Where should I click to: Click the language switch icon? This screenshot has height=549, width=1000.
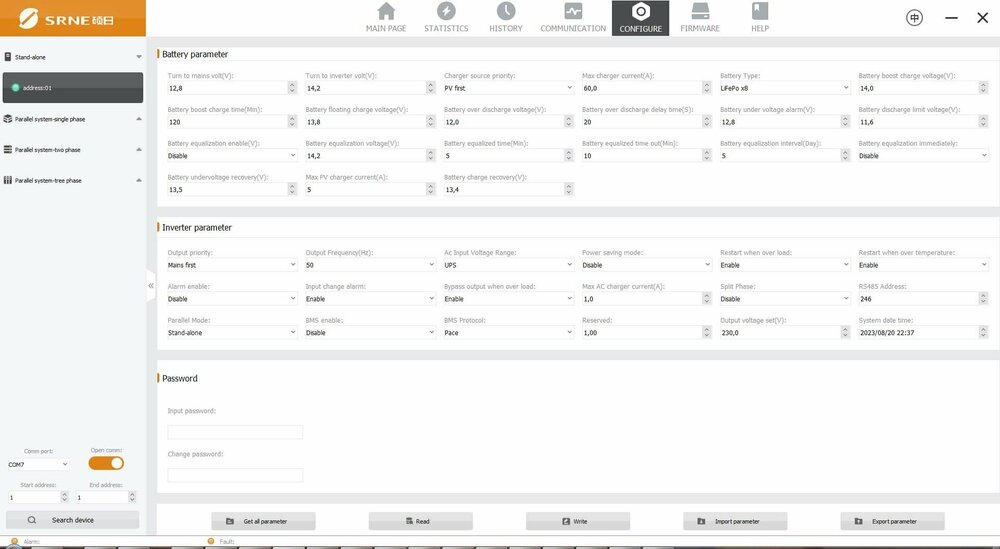point(915,18)
